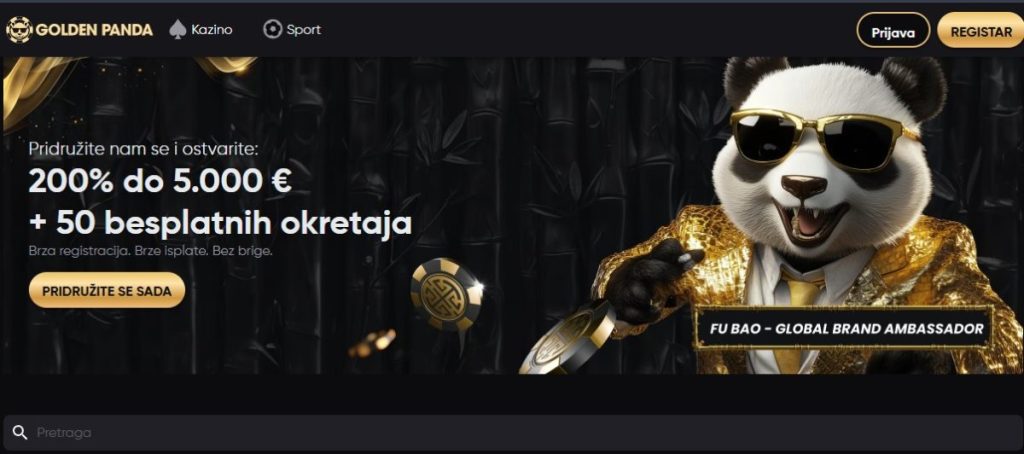Click the spade icon beside Kazino
Image resolution: width=1024 pixels, height=454 pixels.
click(177, 29)
